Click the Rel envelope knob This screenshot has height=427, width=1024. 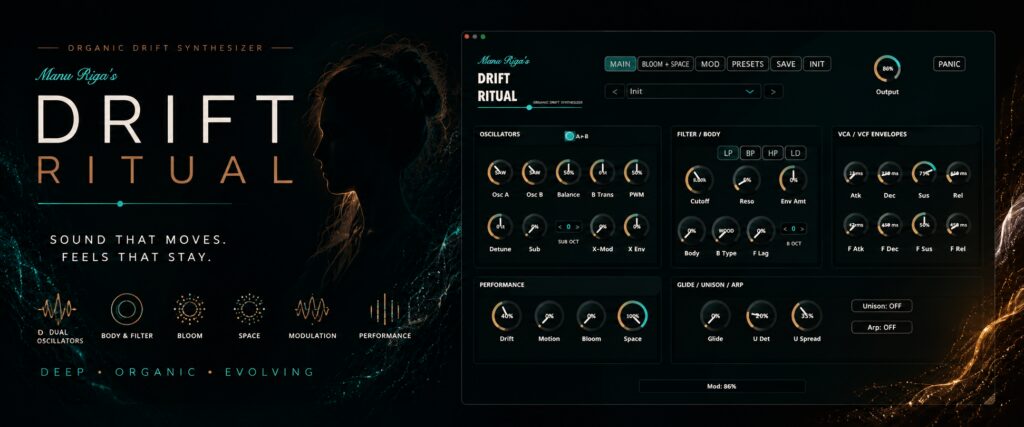pyautogui.click(x=958, y=173)
